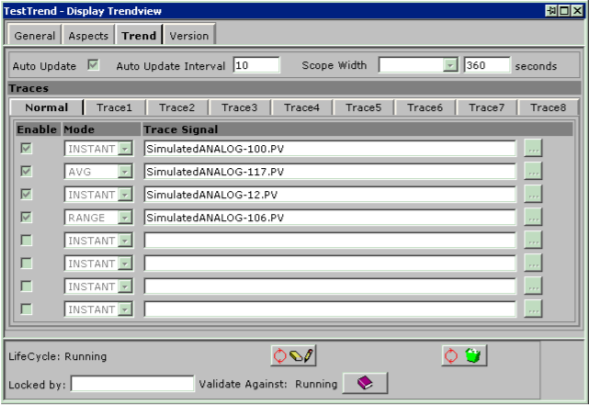The height and width of the screenshot is (406, 589).
Task: Browse signal for SimulatedANALOG-117.PV row
Action: 533,172
